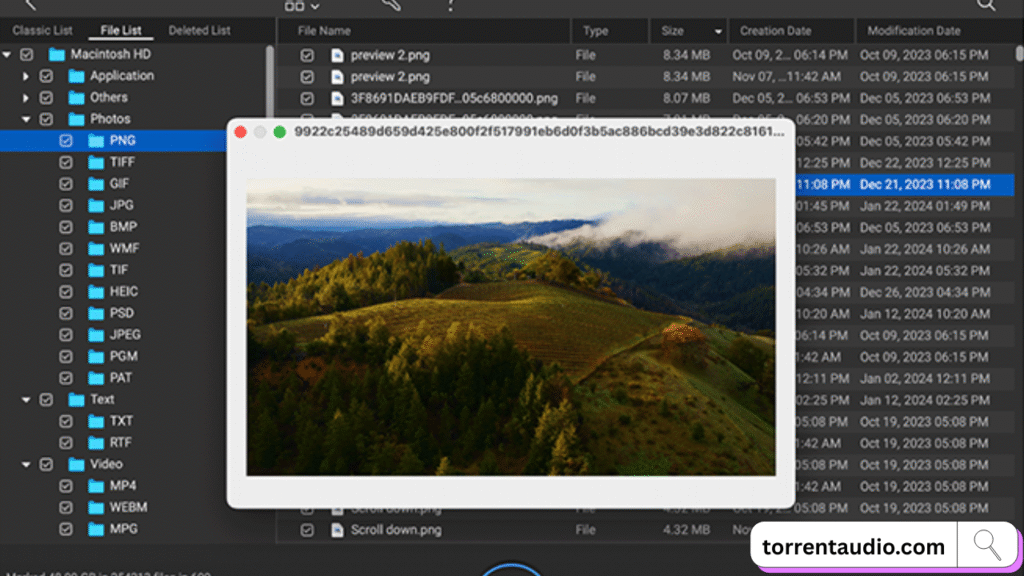Viewport: 1024px width, 576px height.
Task: Click the landscape preview image
Action: (510, 327)
